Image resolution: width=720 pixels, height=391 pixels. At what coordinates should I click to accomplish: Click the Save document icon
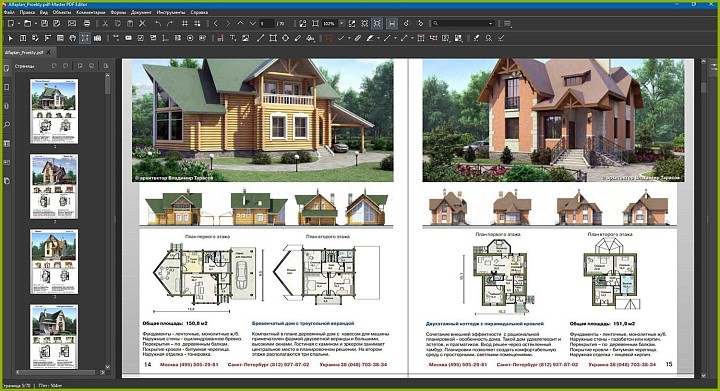[44, 23]
